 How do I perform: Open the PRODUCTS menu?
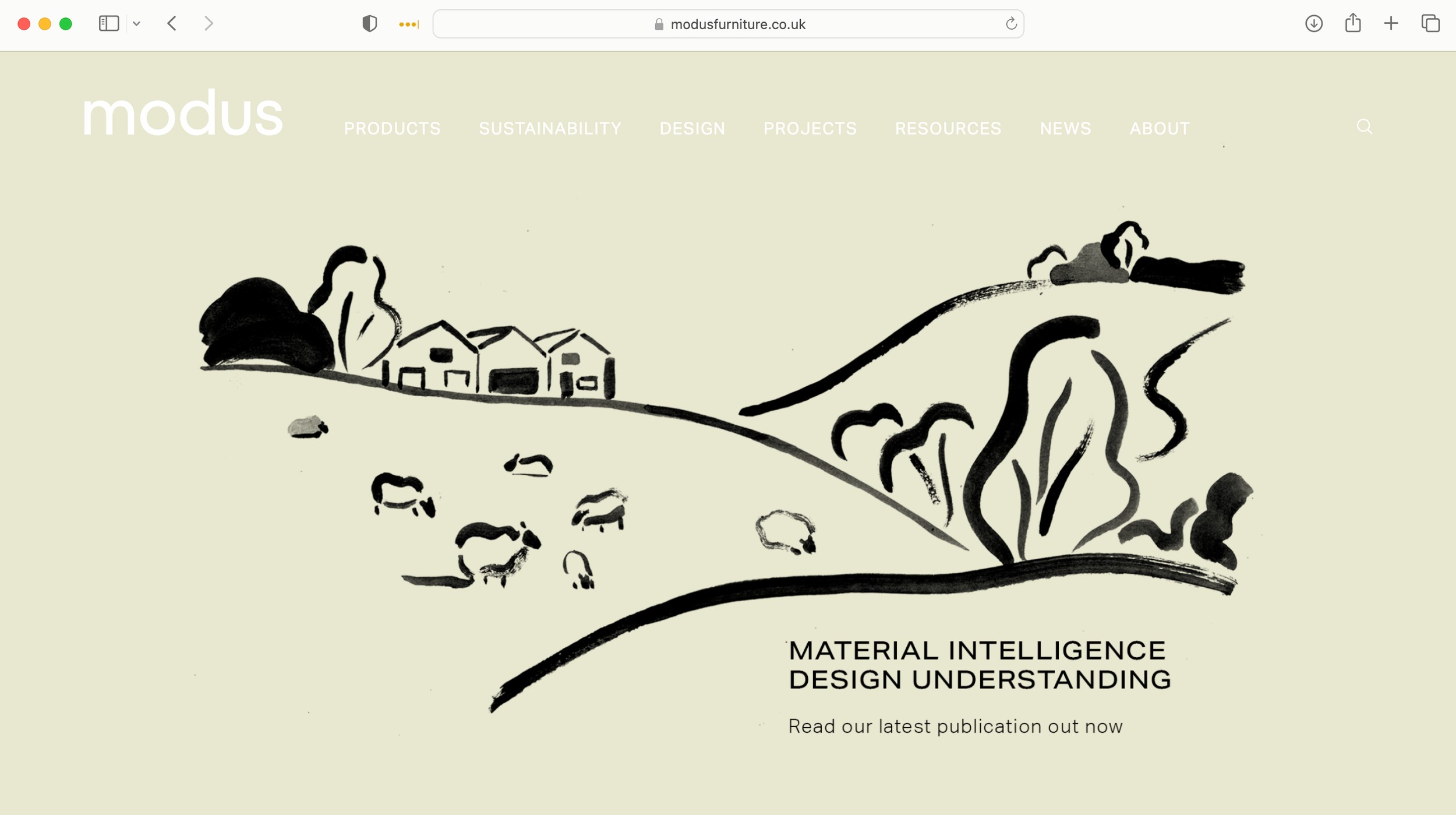(x=392, y=128)
